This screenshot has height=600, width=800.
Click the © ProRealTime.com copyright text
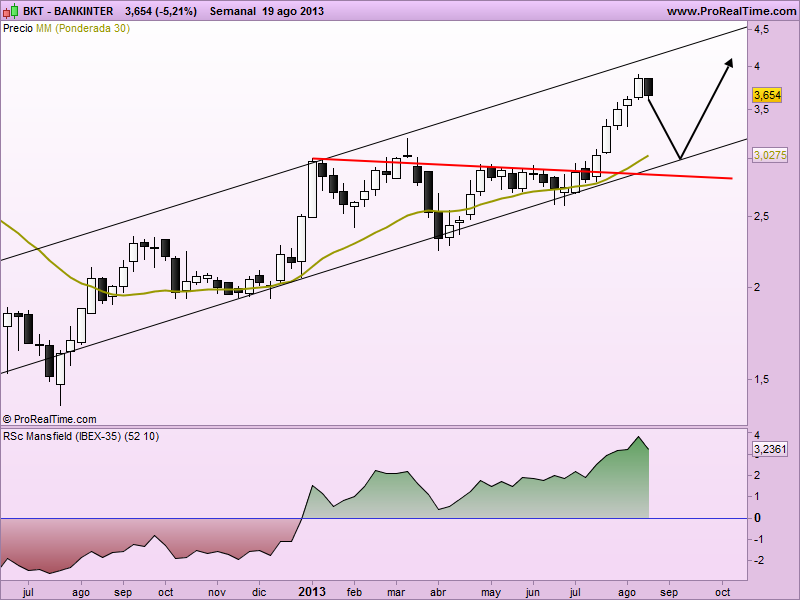pos(49,419)
